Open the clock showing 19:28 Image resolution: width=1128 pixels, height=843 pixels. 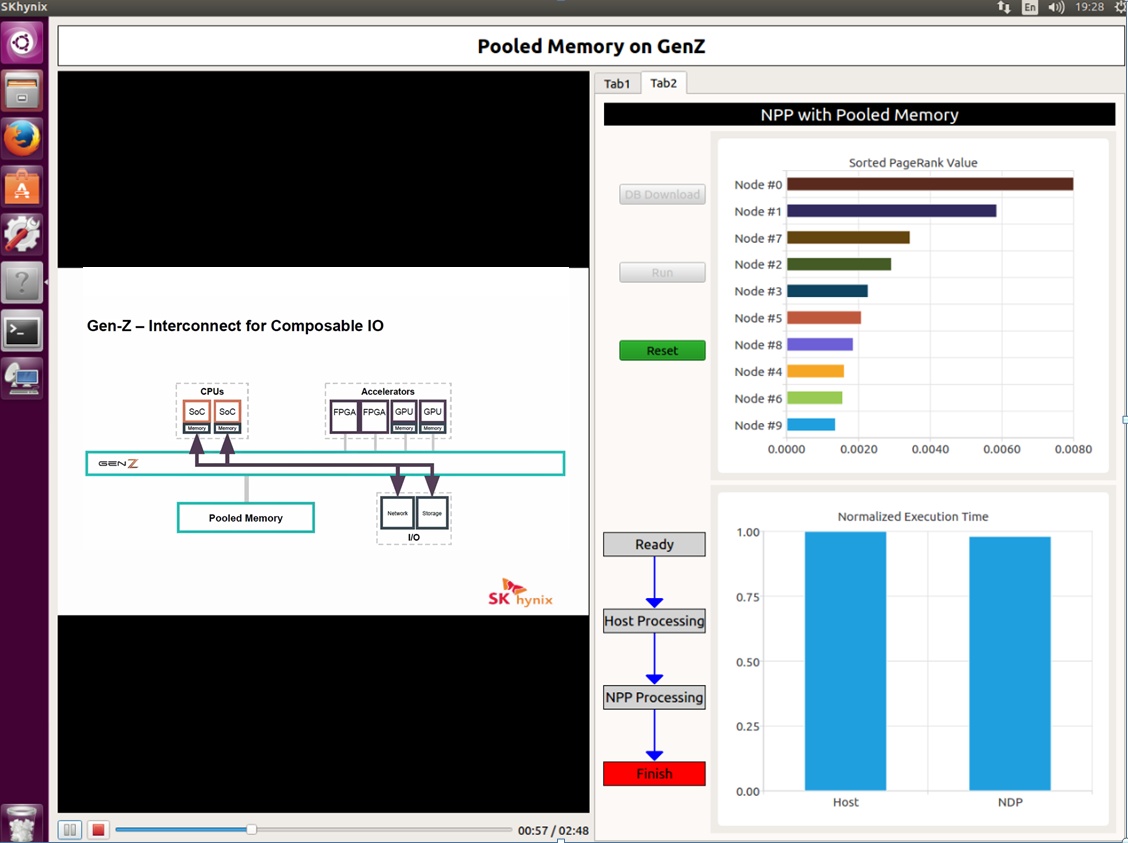pos(1090,7)
